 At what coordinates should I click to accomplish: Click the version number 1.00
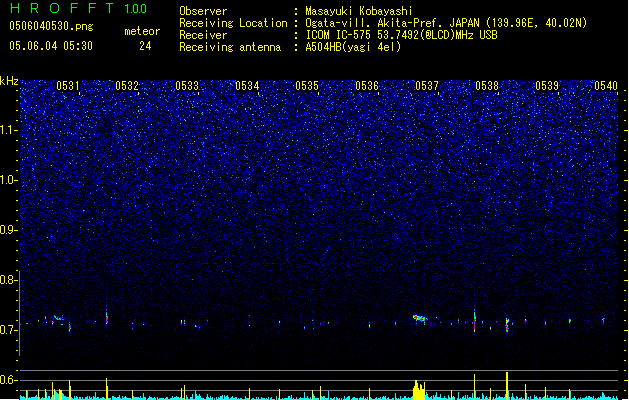[136, 9]
